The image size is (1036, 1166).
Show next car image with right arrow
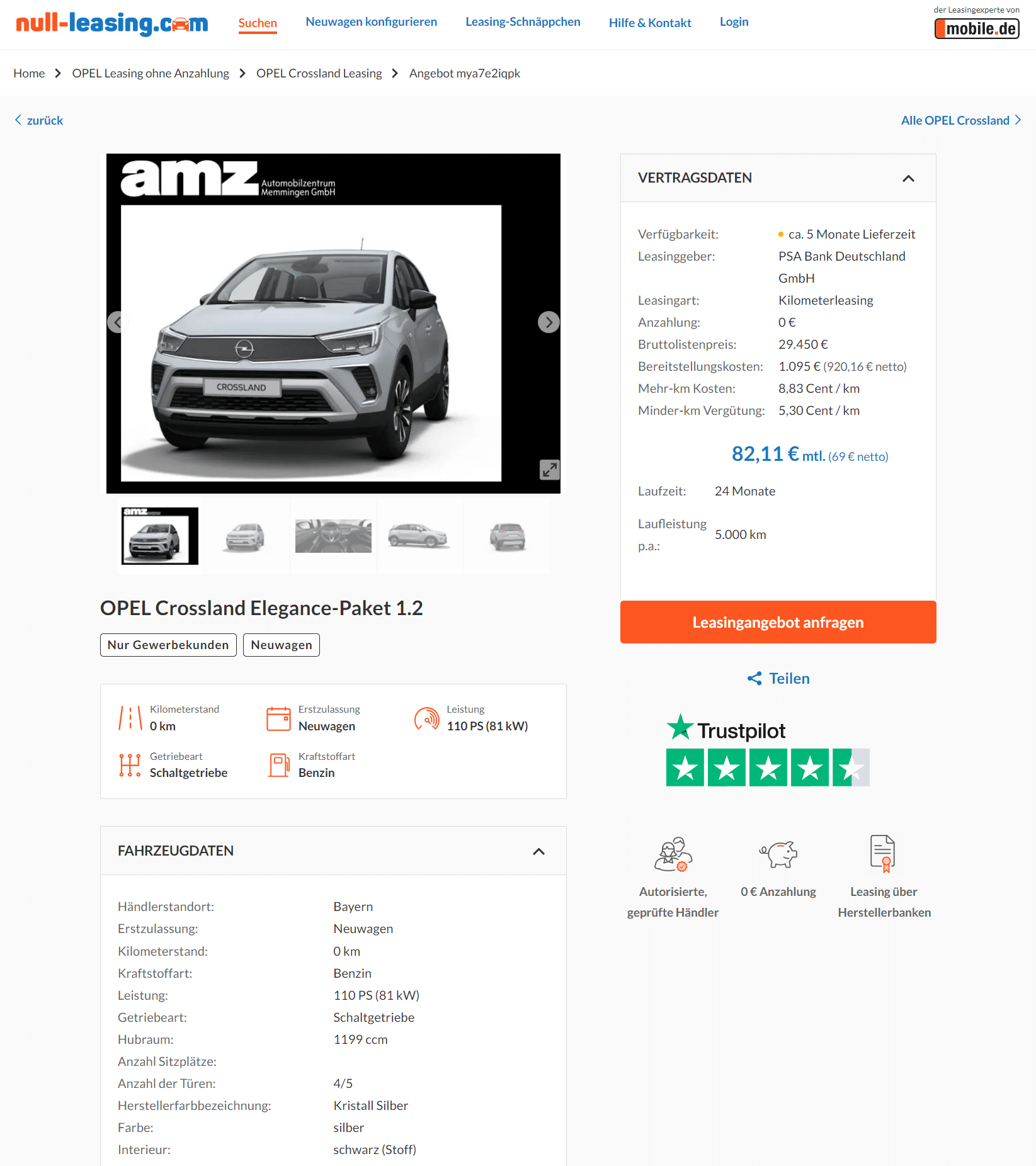pos(549,322)
